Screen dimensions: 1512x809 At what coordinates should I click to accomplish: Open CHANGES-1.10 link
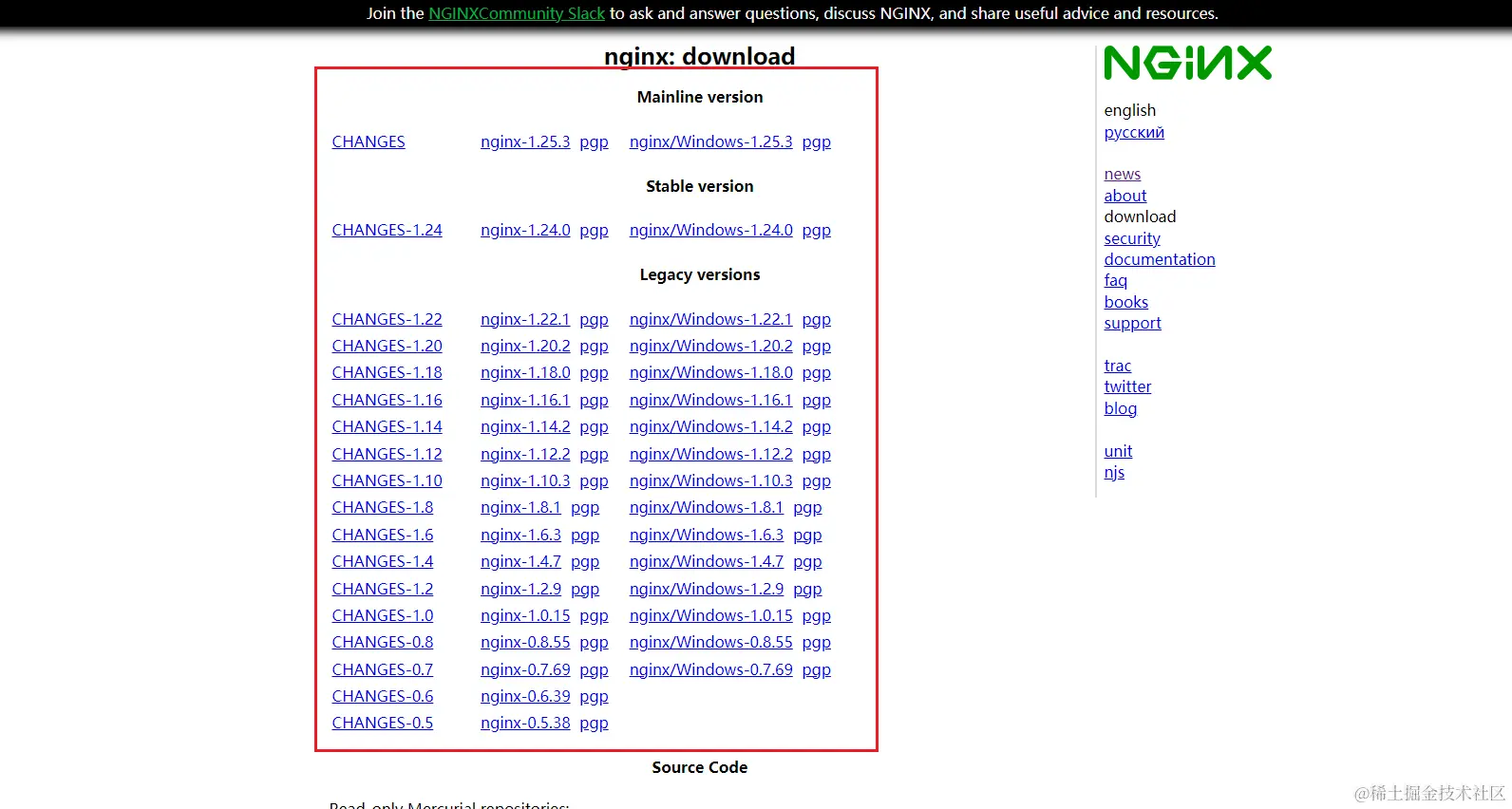387,480
